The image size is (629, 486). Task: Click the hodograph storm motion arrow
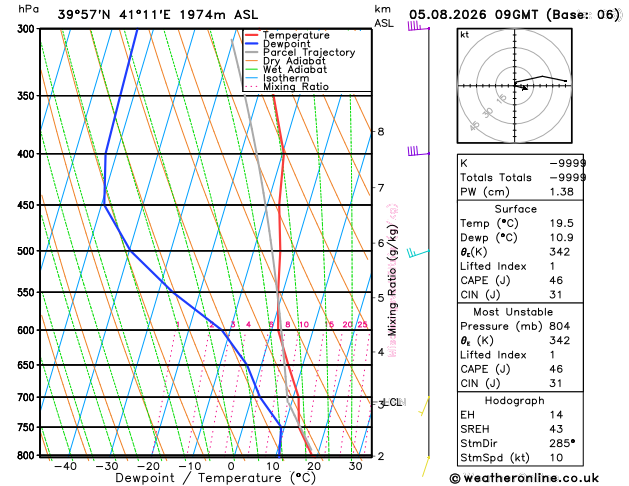pos(521,87)
